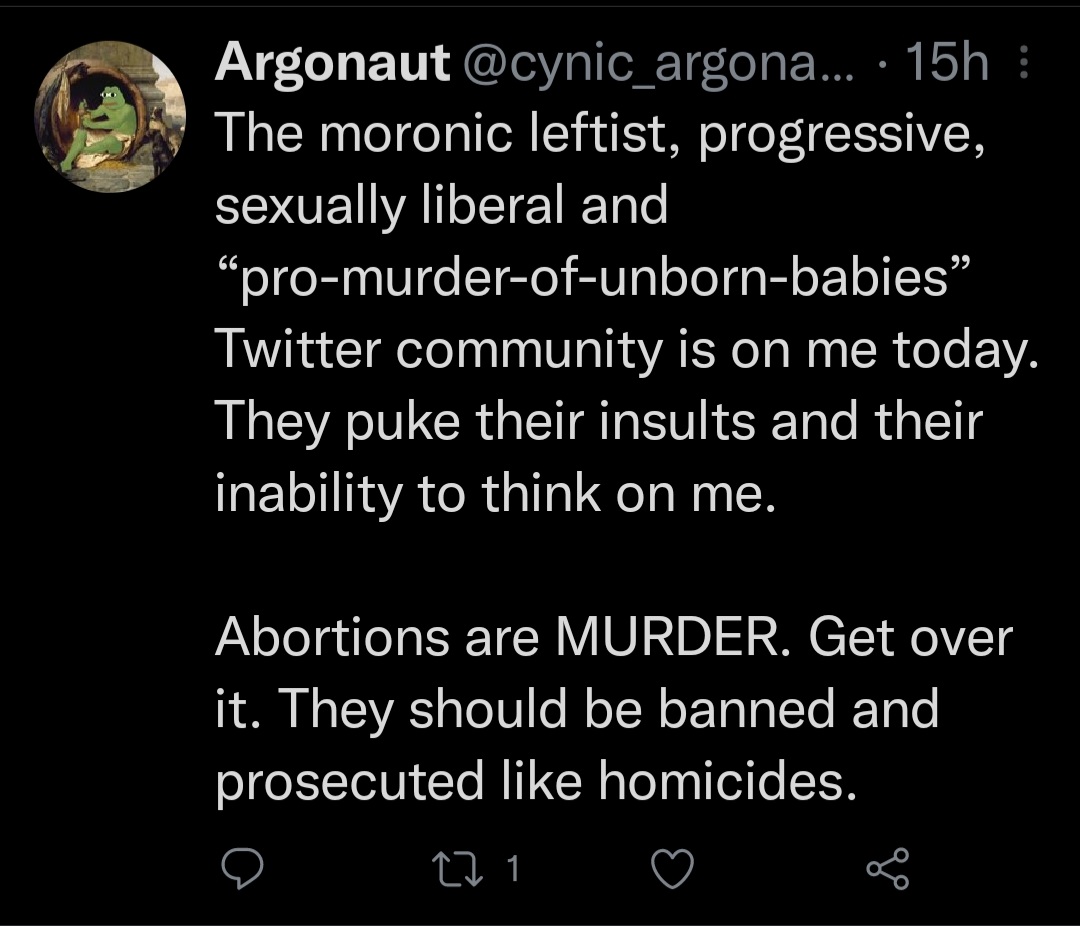Open the Argonaut display name profile
Viewport: 1080px width, 926px height.
tap(333, 63)
